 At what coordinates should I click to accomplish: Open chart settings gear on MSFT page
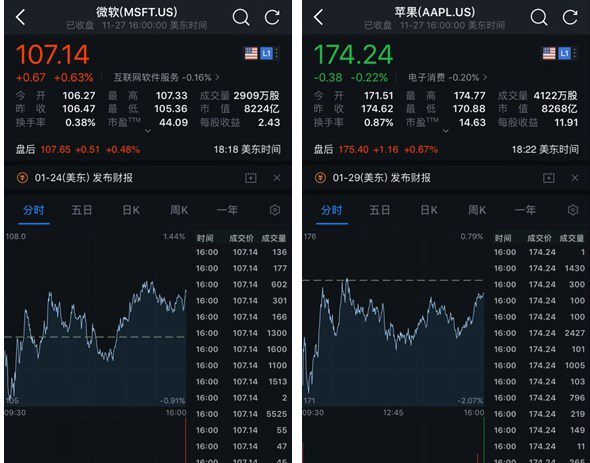click(x=275, y=210)
